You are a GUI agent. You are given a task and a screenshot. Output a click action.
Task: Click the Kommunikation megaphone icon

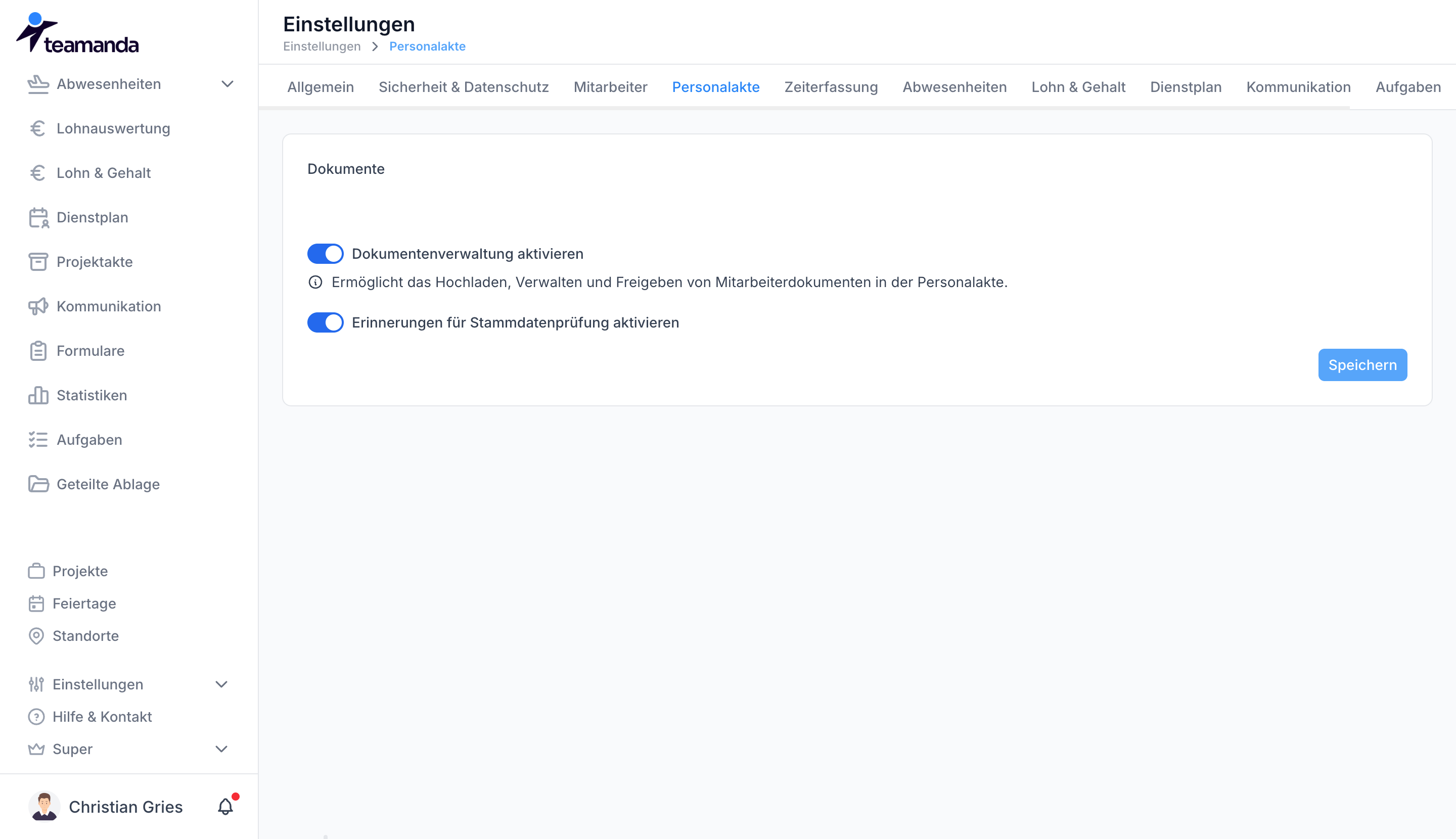click(x=38, y=307)
